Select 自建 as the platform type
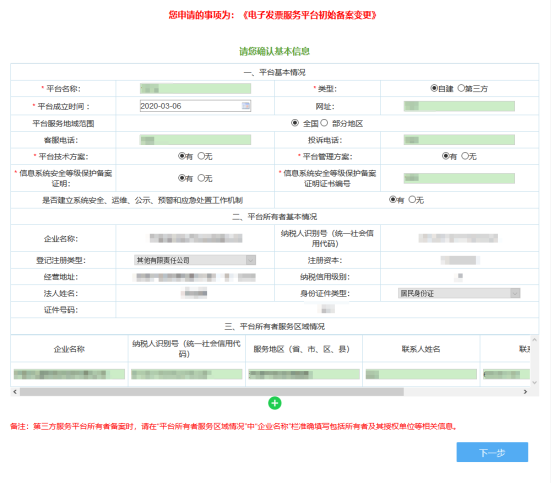 click(434, 88)
